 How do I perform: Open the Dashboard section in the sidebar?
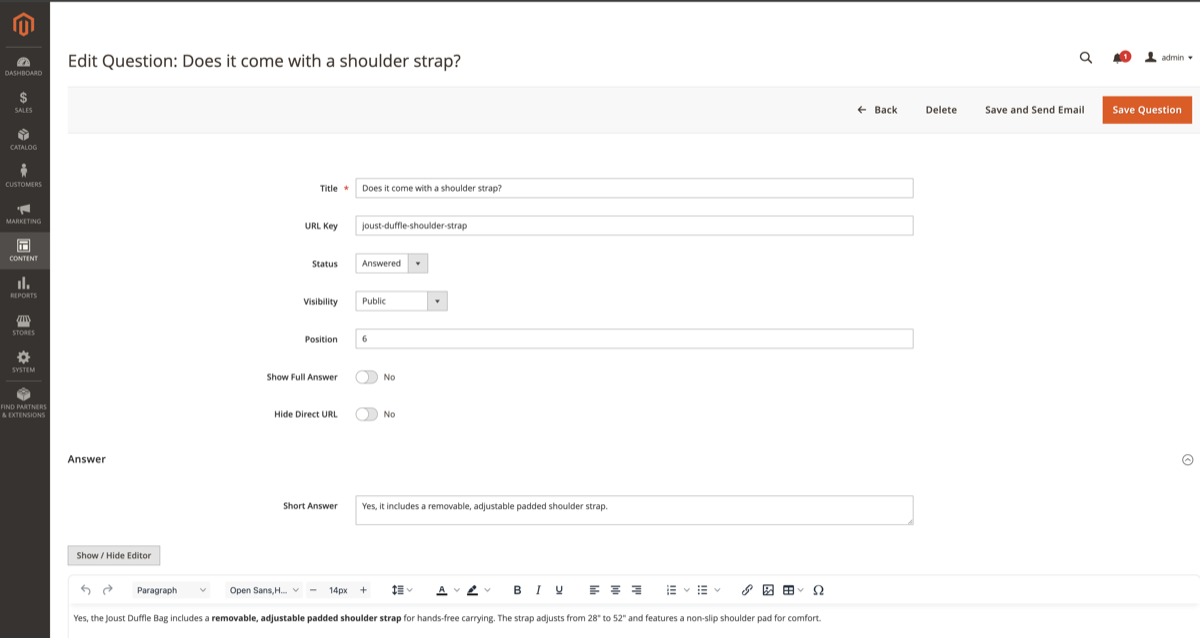22,66
